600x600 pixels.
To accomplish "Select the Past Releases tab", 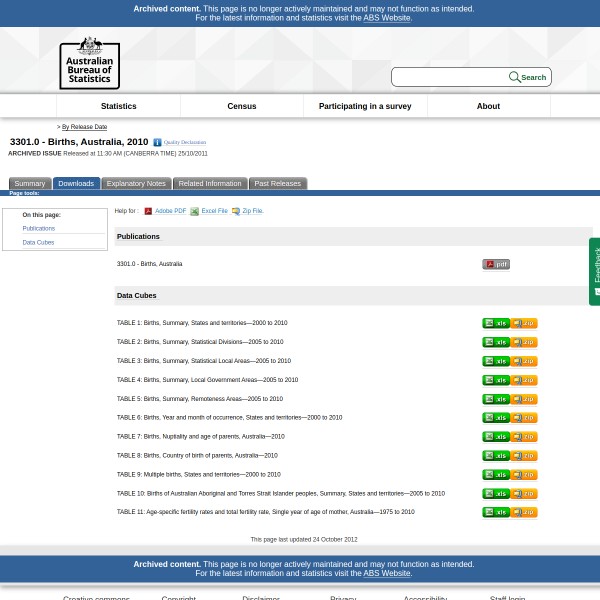I will pyautogui.click(x=277, y=184).
